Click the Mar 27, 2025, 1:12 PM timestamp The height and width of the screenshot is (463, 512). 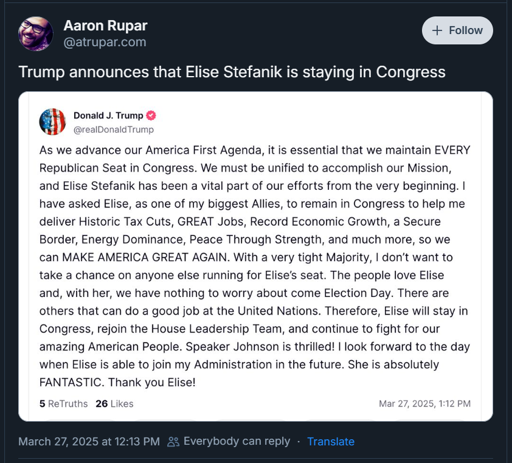tap(425, 404)
